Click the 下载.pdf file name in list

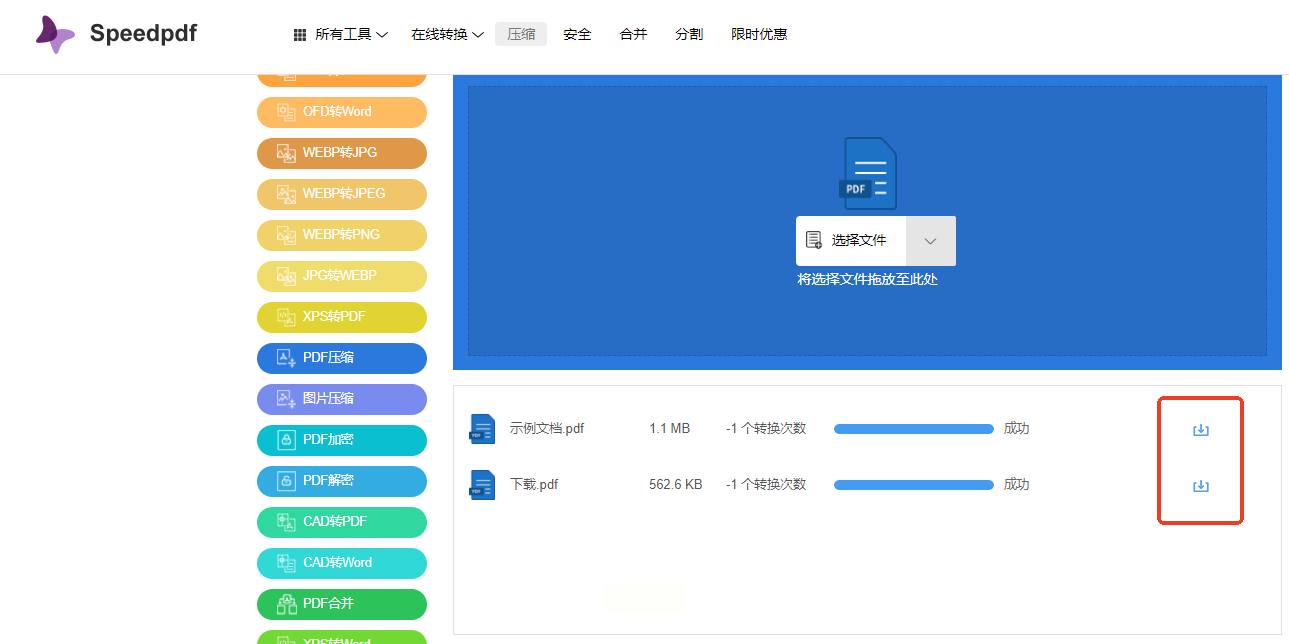click(x=534, y=485)
